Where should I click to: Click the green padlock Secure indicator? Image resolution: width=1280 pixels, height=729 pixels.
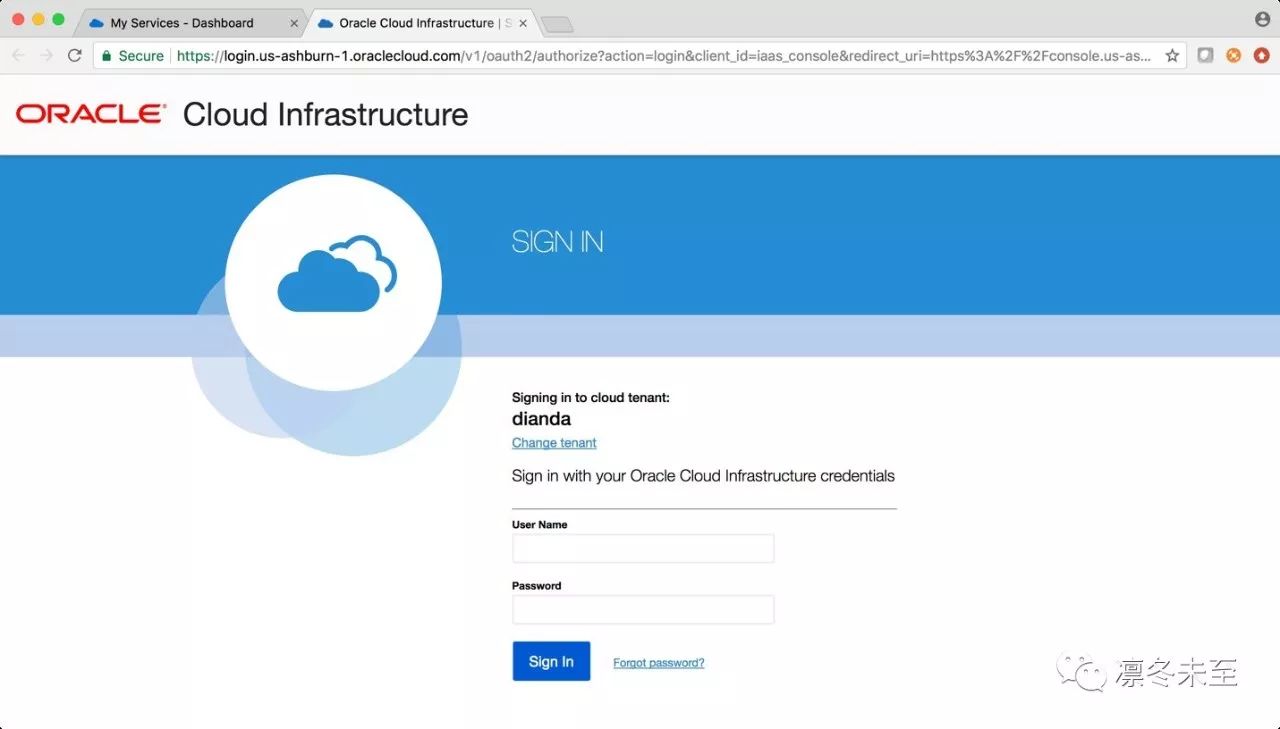[132, 56]
